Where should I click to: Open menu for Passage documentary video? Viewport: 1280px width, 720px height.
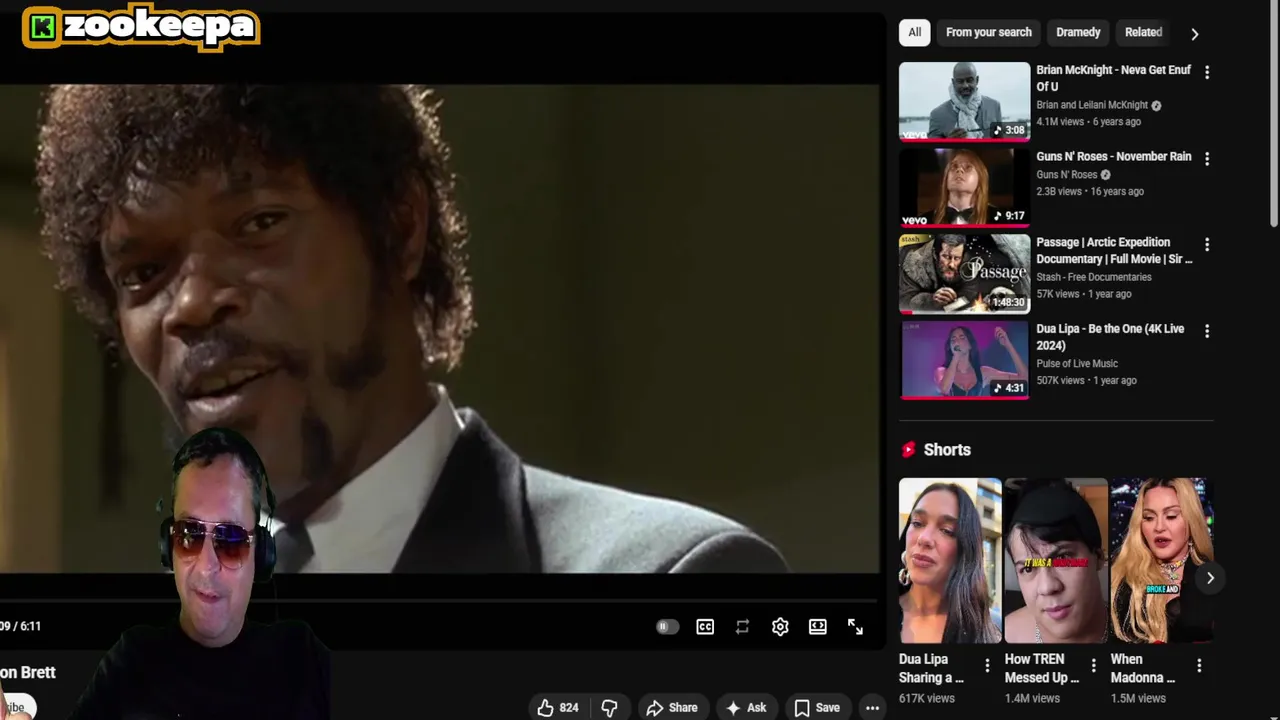[x=1207, y=244]
